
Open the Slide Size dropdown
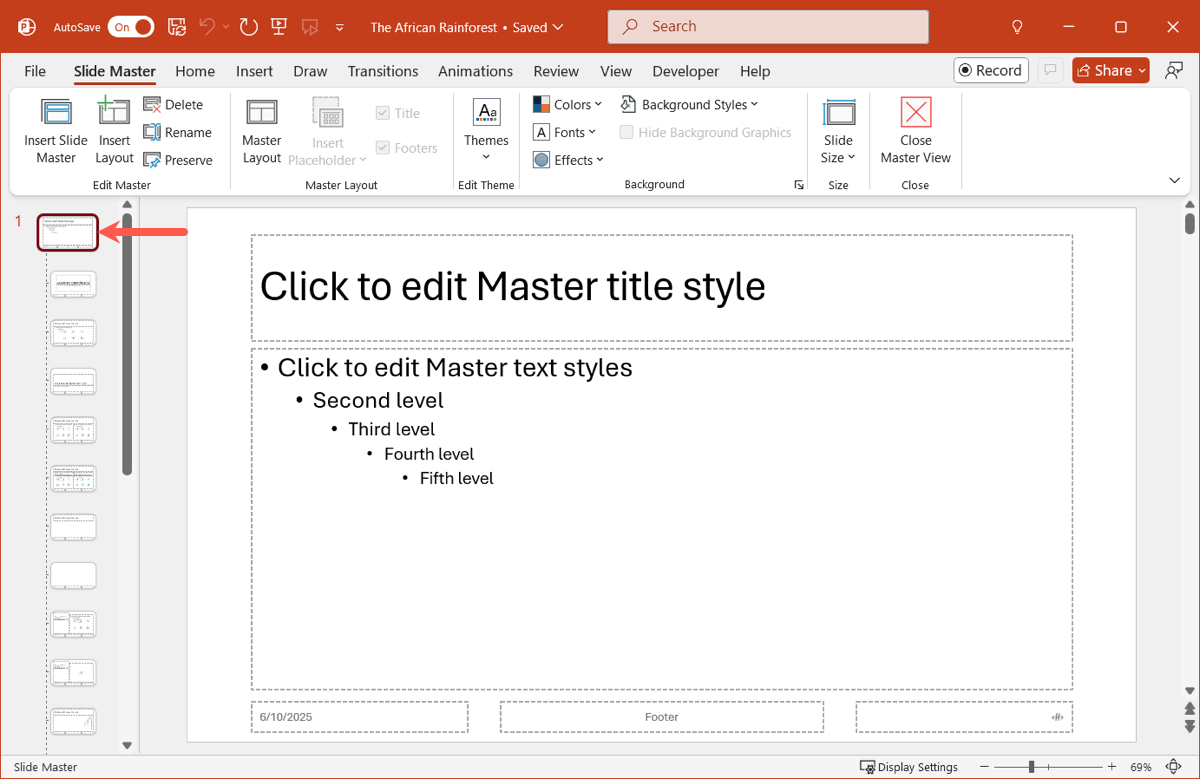[838, 131]
